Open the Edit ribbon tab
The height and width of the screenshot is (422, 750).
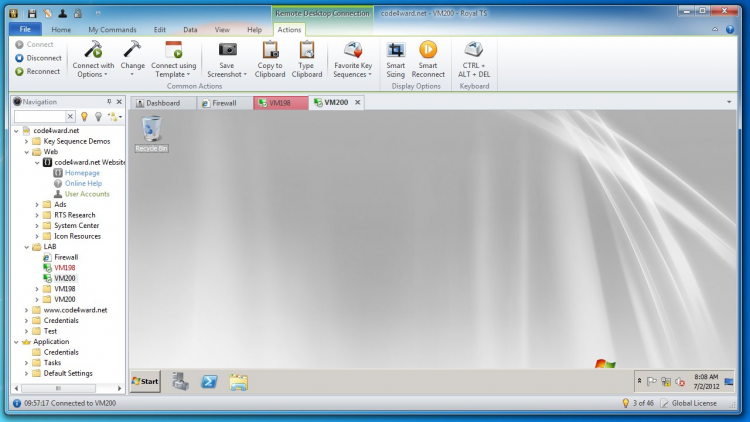160,30
